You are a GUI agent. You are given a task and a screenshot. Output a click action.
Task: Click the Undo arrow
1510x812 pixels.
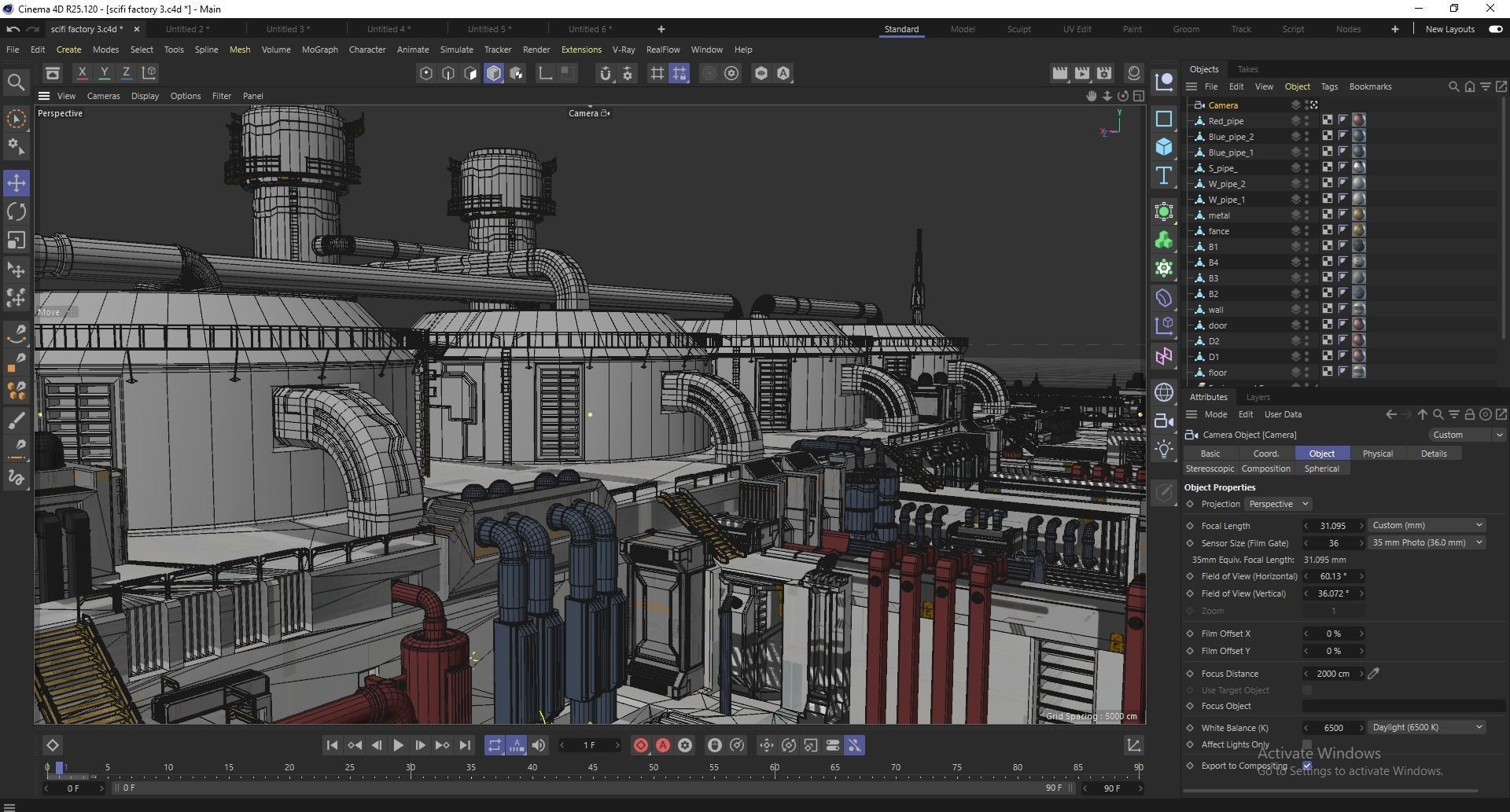pyautogui.click(x=13, y=29)
